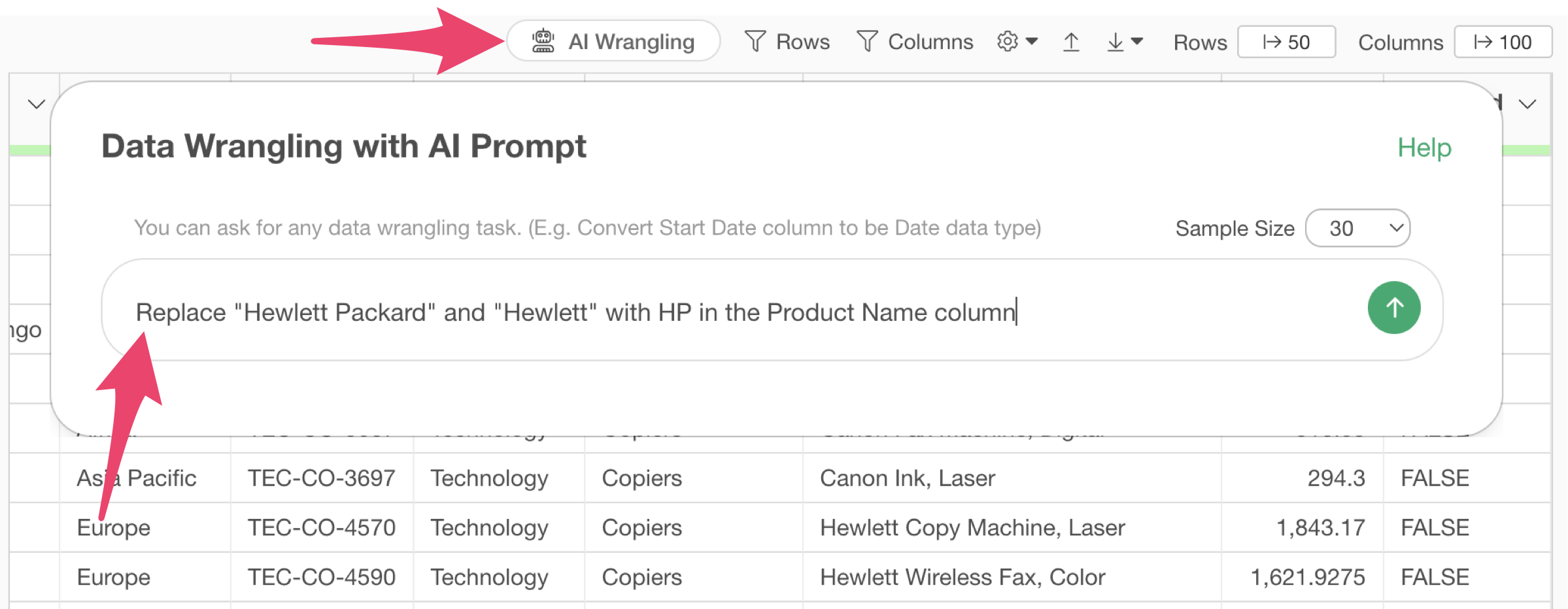Open the Help link

pos(1424,148)
